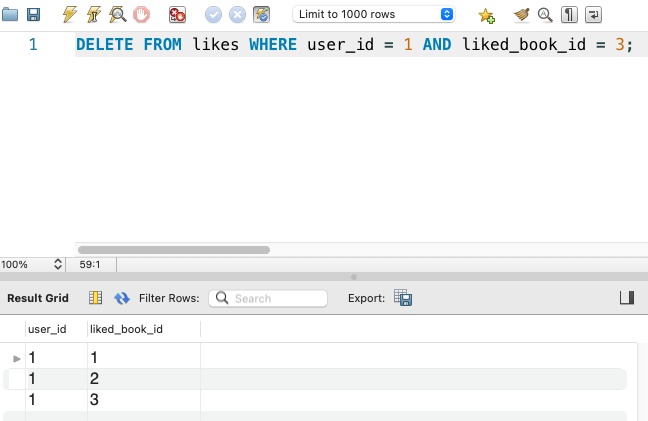The width and height of the screenshot is (648, 421).
Task: Select user_id cell in the first row
Action: 56,357
